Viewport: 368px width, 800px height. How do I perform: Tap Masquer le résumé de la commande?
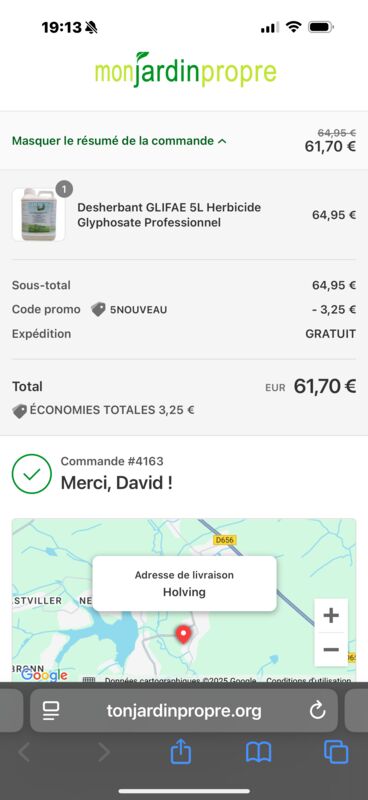(113, 141)
